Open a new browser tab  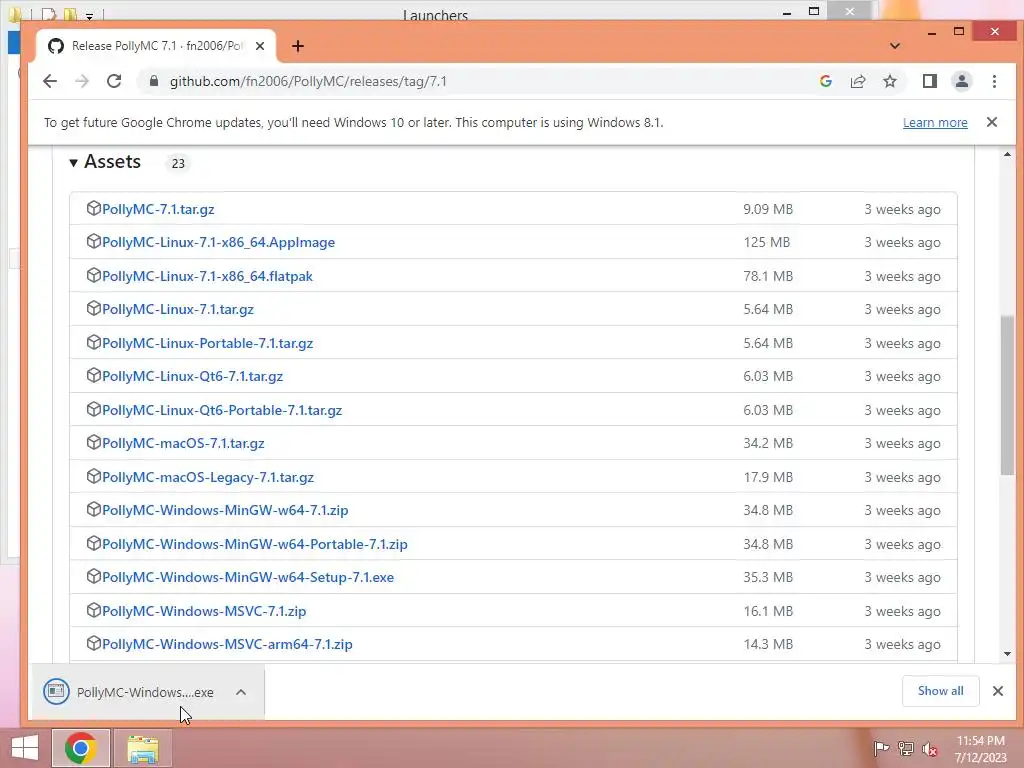298,46
